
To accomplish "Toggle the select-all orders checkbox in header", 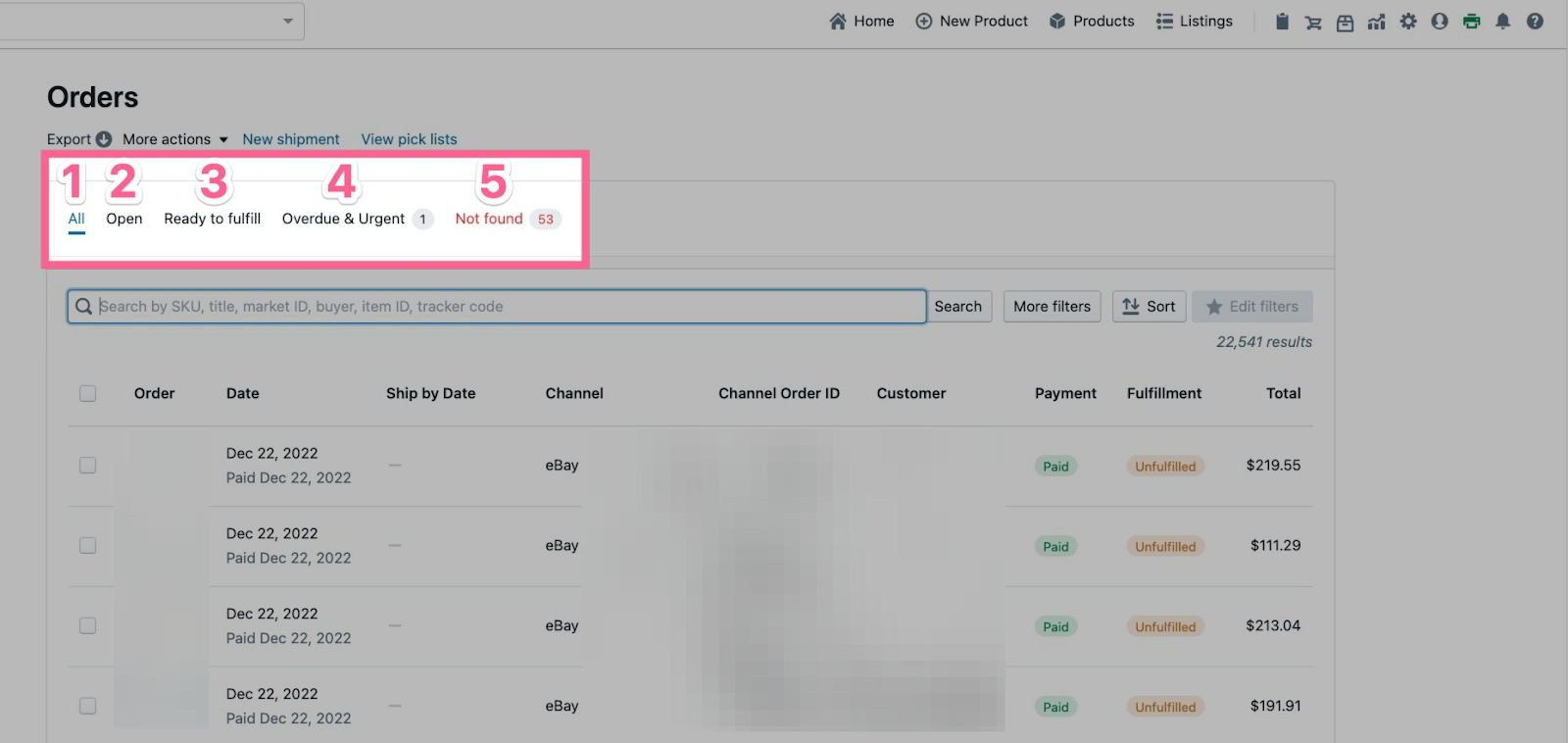I will (x=88, y=393).
